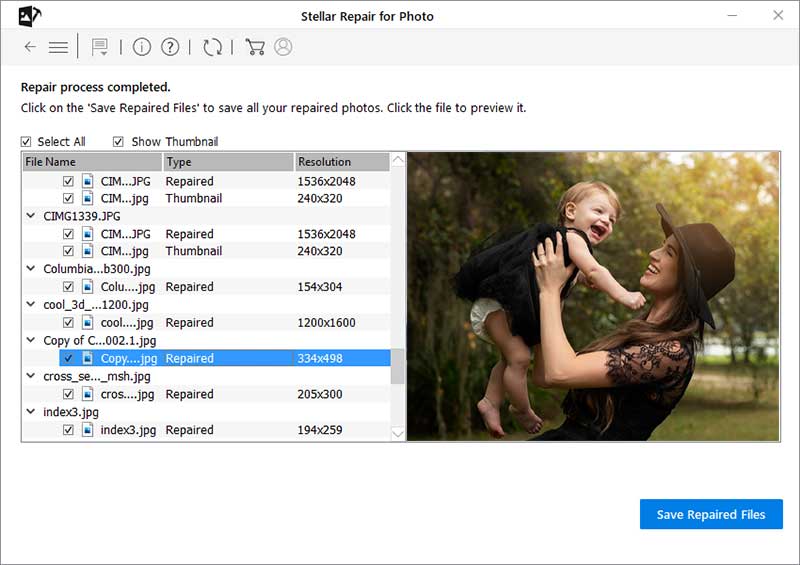Uncheck the cool....jpg file checkbox

68,323
